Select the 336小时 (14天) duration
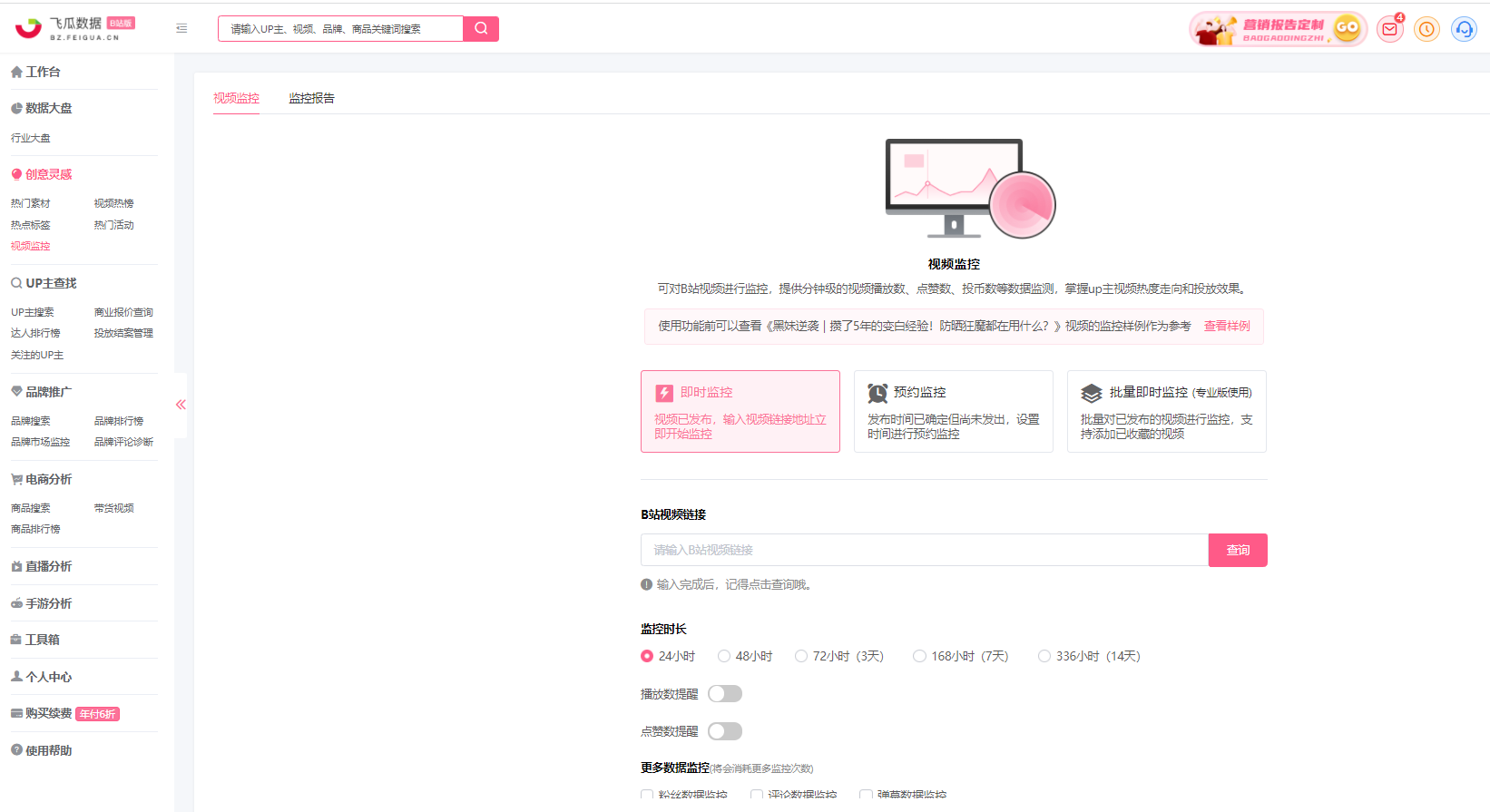Image resolution: width=1490 pixels, height=812 pixels. pos(1089,656)
